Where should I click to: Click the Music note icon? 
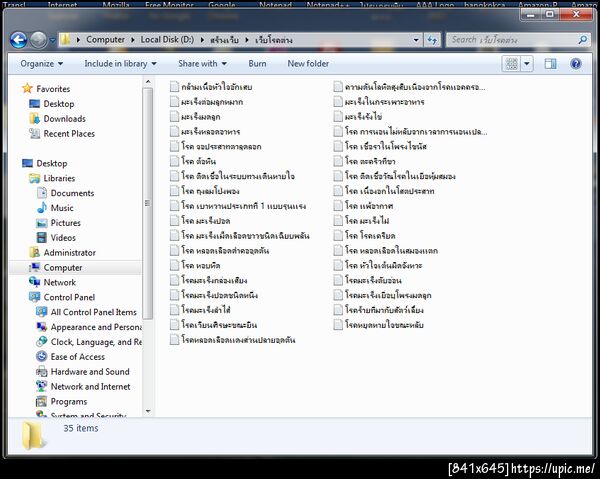point(42,208)
